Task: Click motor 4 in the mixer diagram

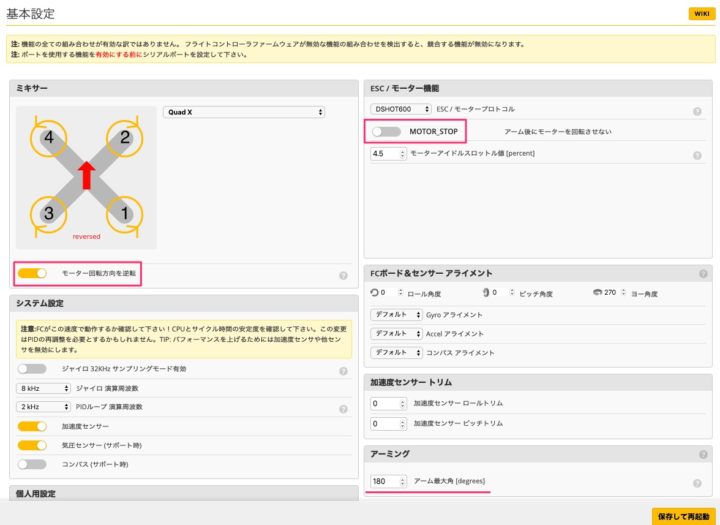Action: [x=47, y=139]
